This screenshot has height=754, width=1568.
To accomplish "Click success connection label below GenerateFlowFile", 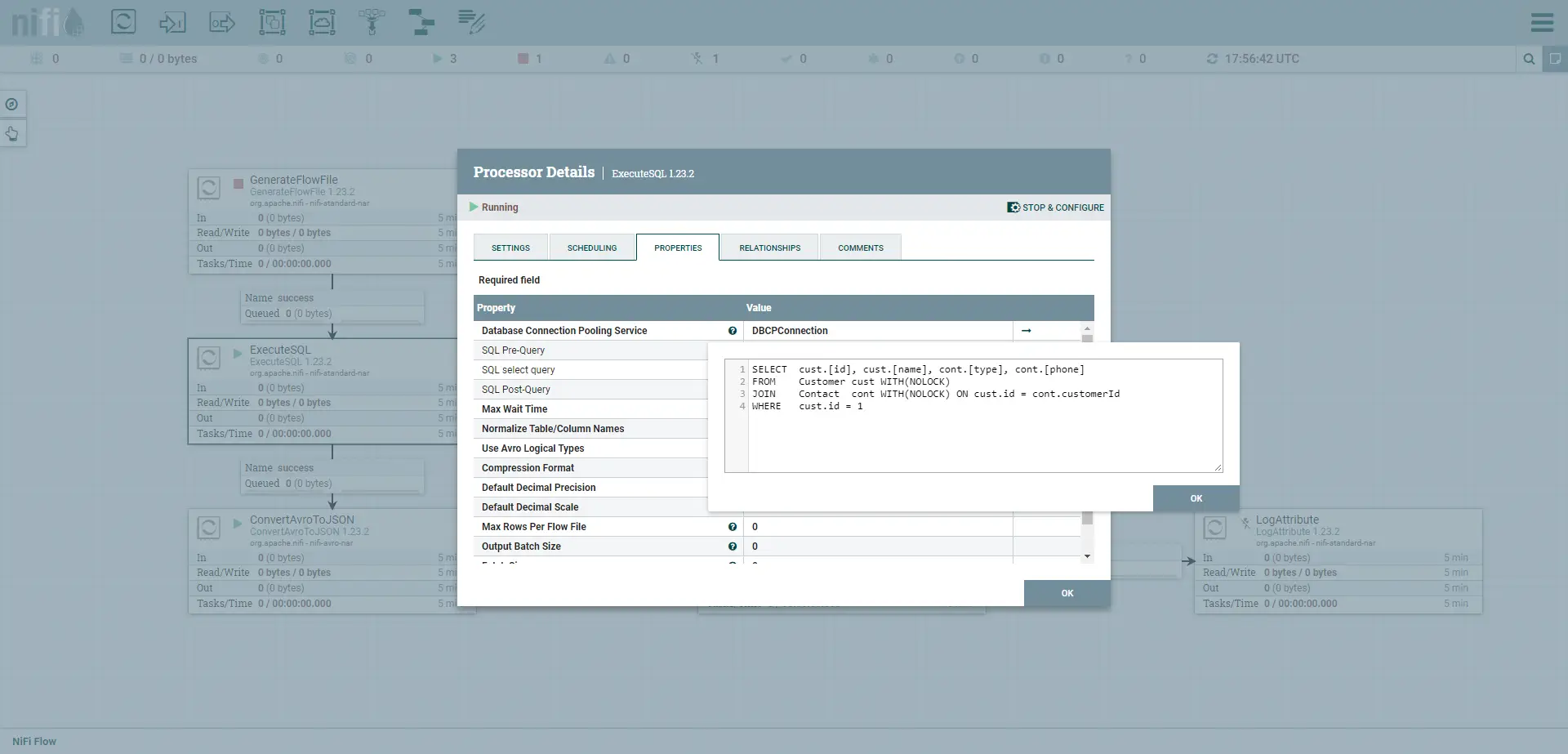I will tap(332, 306).
